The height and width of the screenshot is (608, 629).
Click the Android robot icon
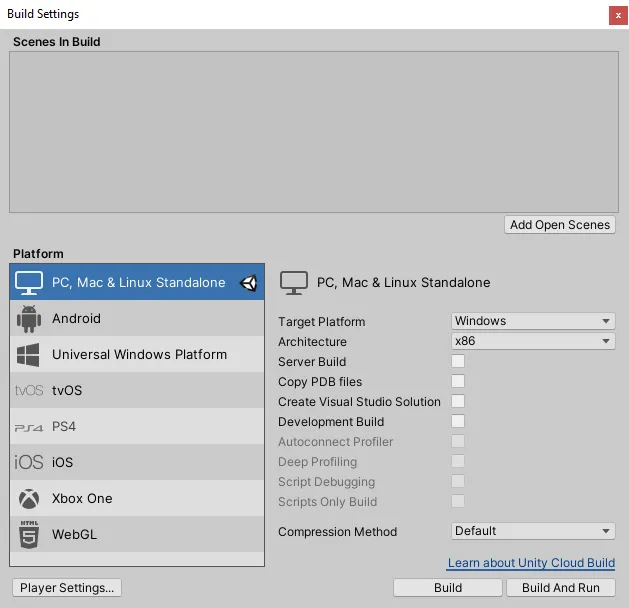tap(29, 318)
